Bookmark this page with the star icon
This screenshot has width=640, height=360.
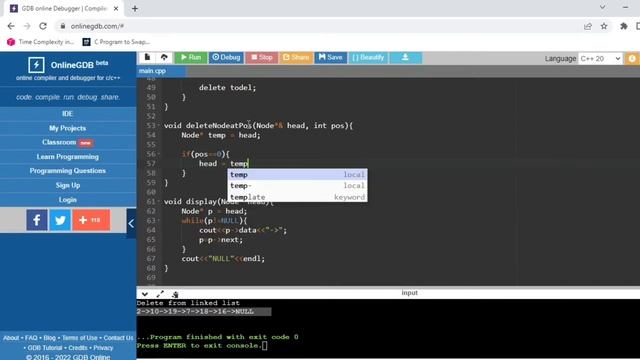coord(604,26)
